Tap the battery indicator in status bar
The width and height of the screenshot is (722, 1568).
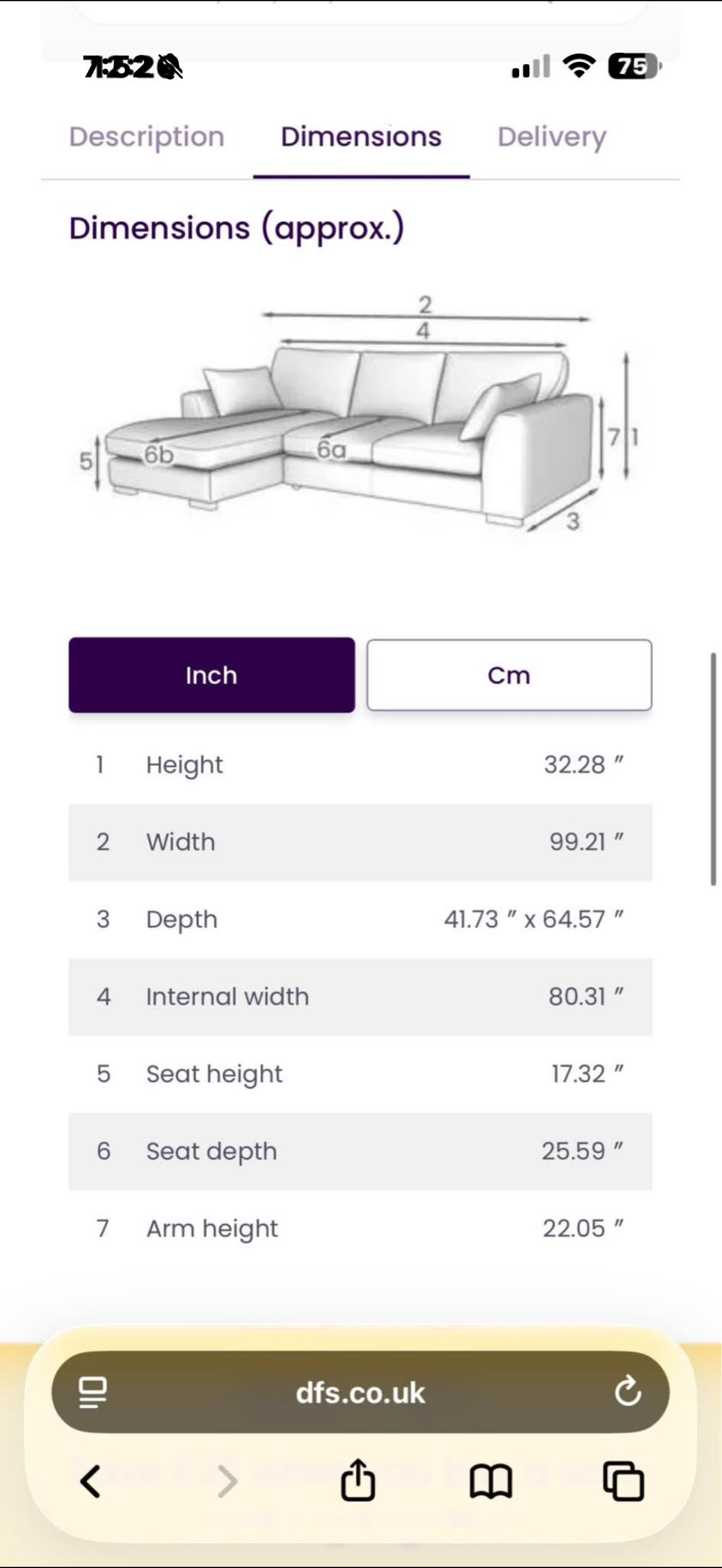click(634, 66)
